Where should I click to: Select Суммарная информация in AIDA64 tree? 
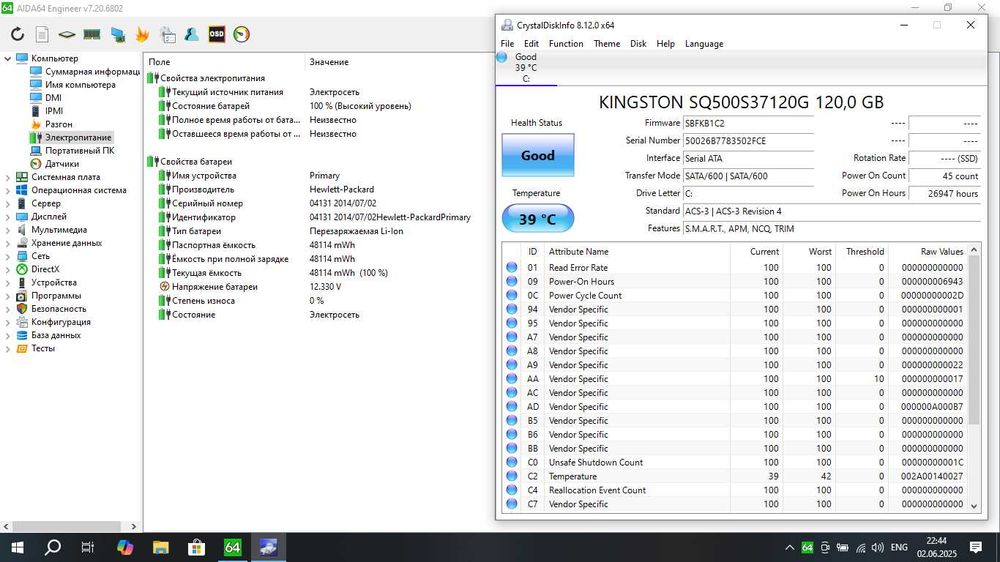pos(92,71)
